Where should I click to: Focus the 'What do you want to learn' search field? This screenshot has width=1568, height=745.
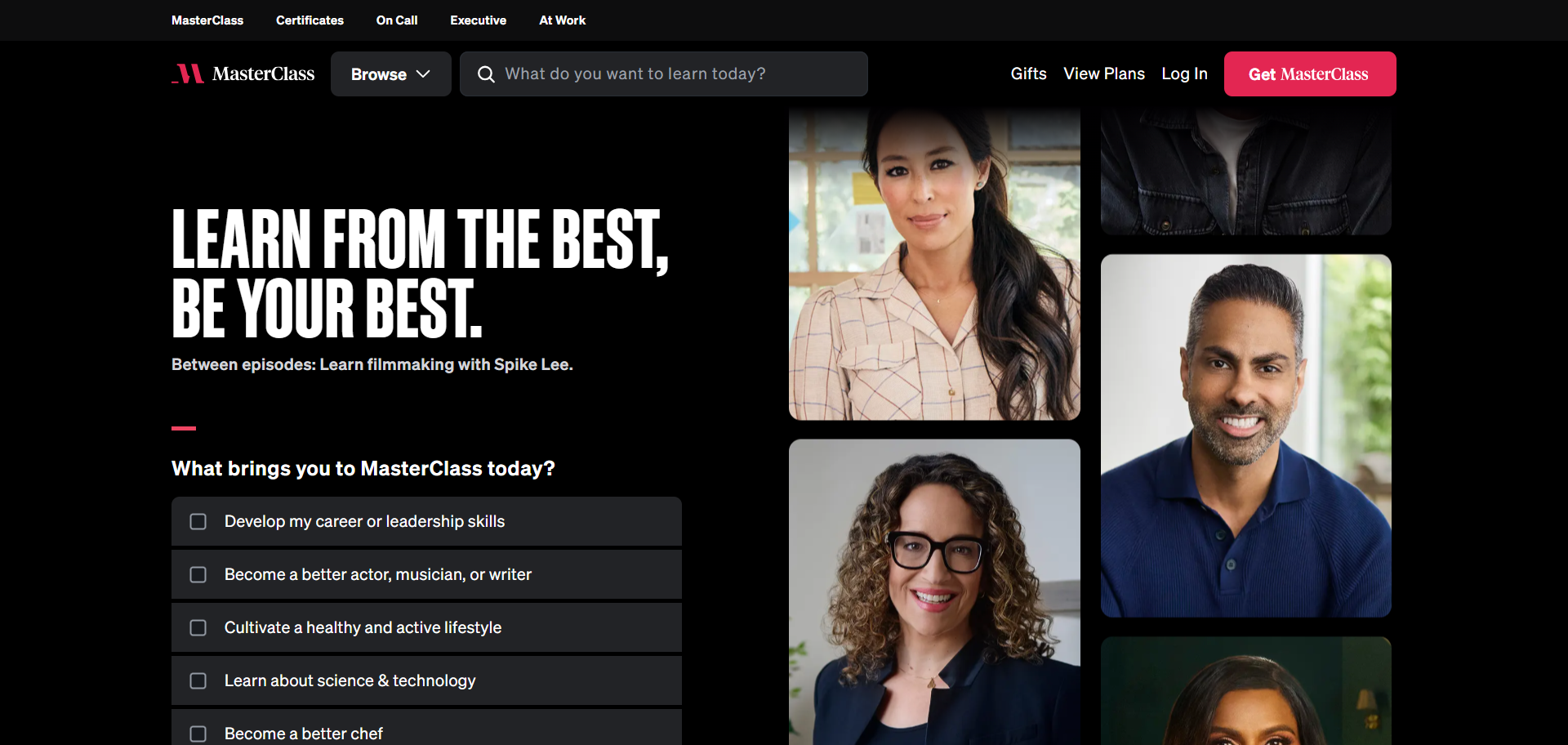664,74
